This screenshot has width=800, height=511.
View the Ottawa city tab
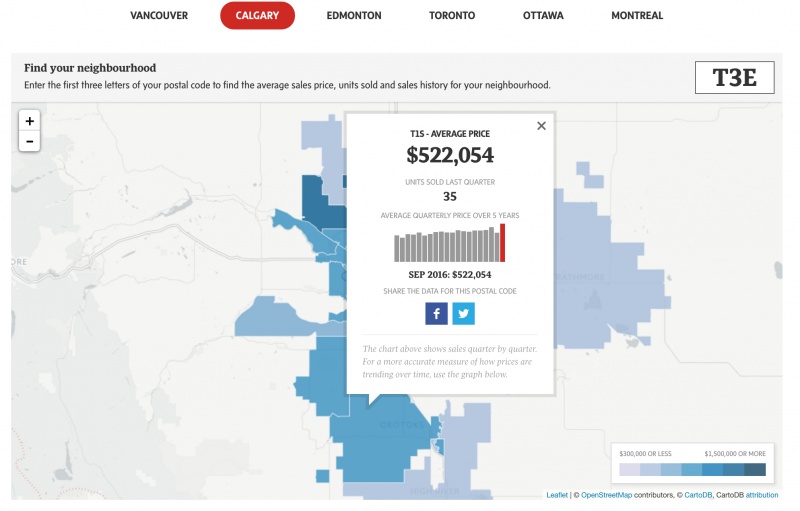click(x=543, y=16)
